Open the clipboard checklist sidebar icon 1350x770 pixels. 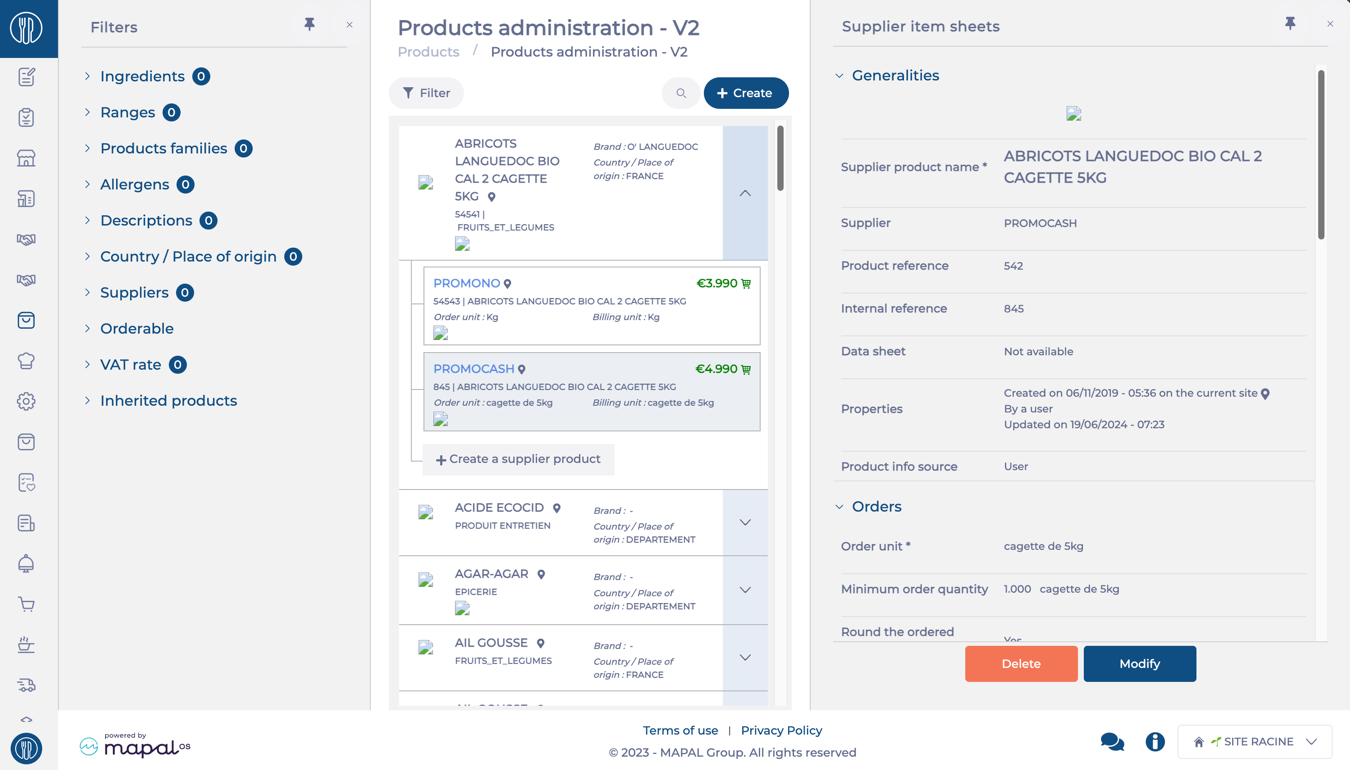(26, 118)
